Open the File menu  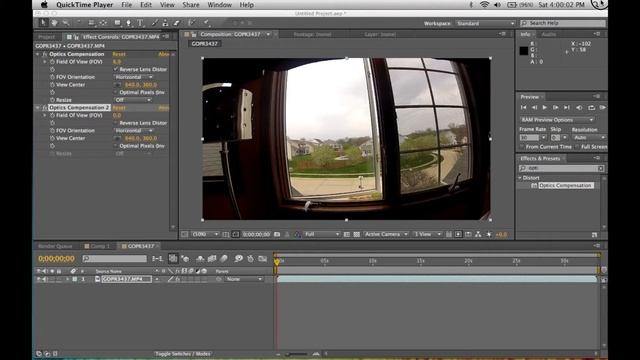(x=127, y=5)
